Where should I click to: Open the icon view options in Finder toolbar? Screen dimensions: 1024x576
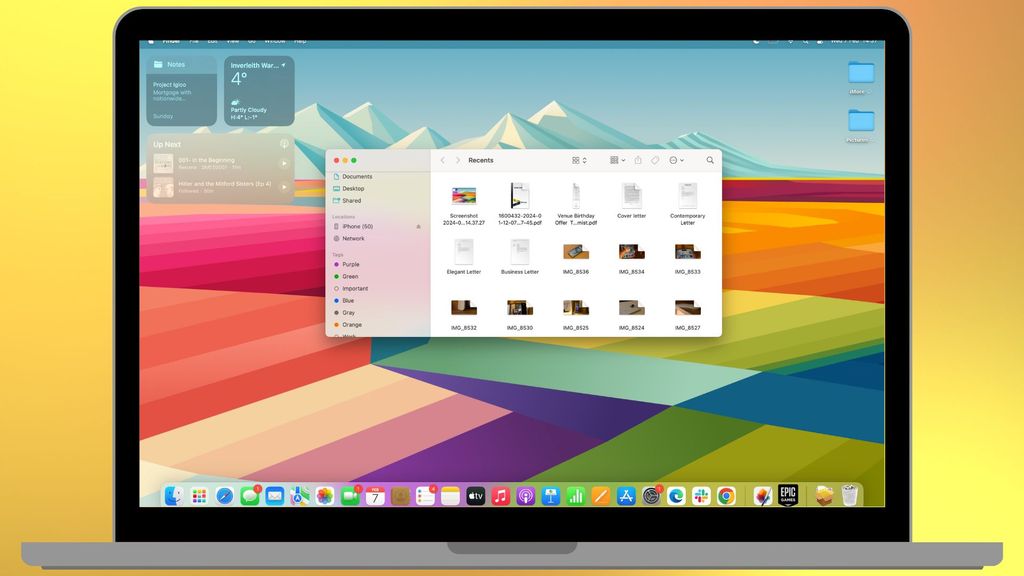[x=577, y=160]
